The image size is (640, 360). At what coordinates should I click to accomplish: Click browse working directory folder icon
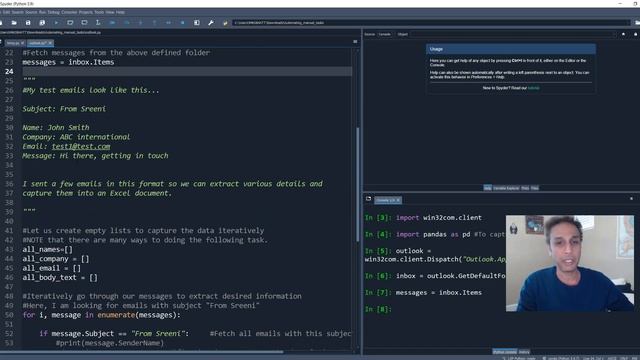click(x=637, y=23)
